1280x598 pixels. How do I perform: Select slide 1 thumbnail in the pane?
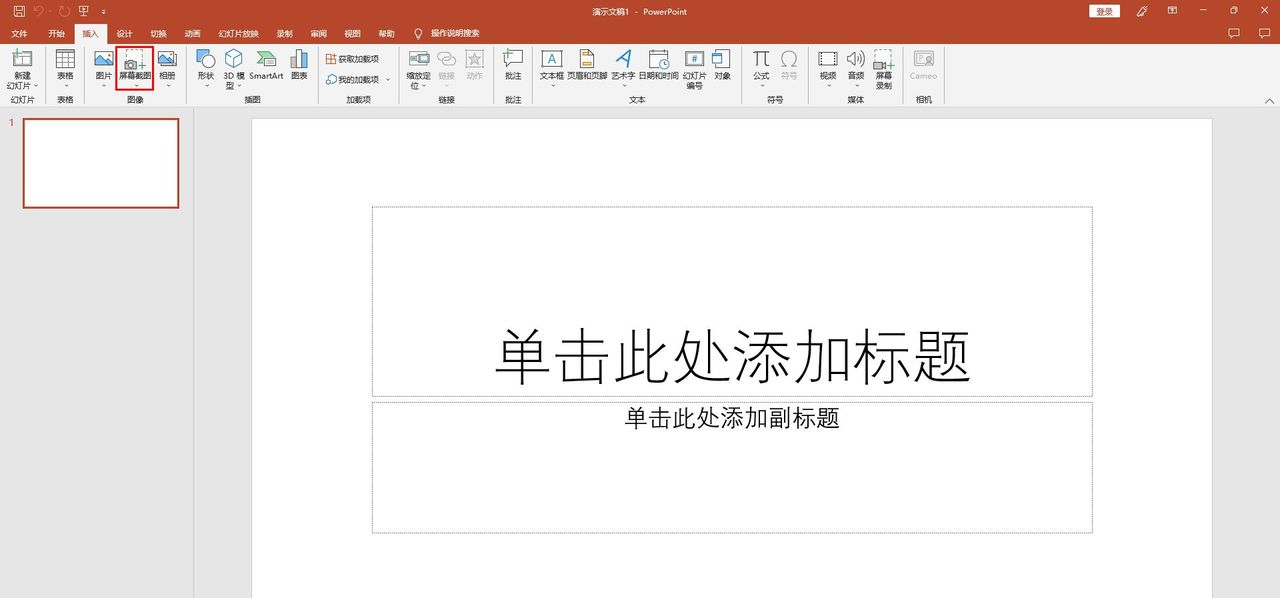pyautogui.click(x=100, y=163)
